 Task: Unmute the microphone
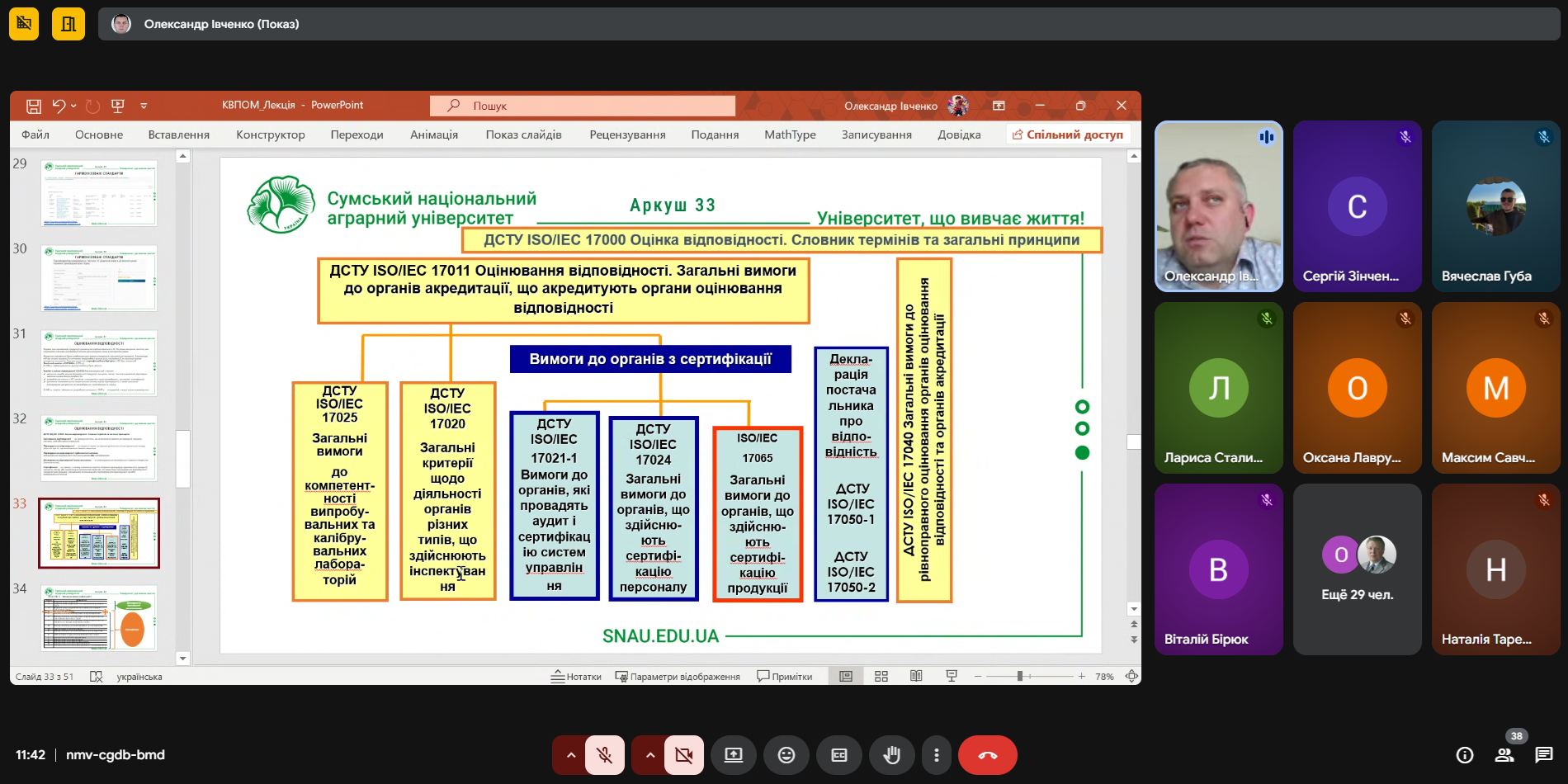pyautogui.click(x=605, y=755)
